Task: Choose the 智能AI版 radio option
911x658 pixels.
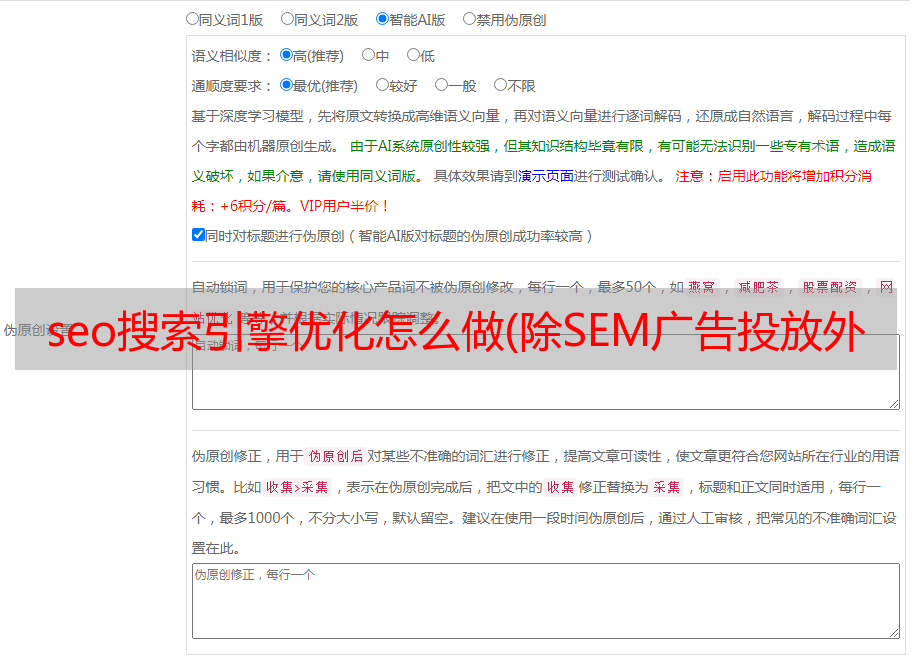Action: click(x=382, y=19)
